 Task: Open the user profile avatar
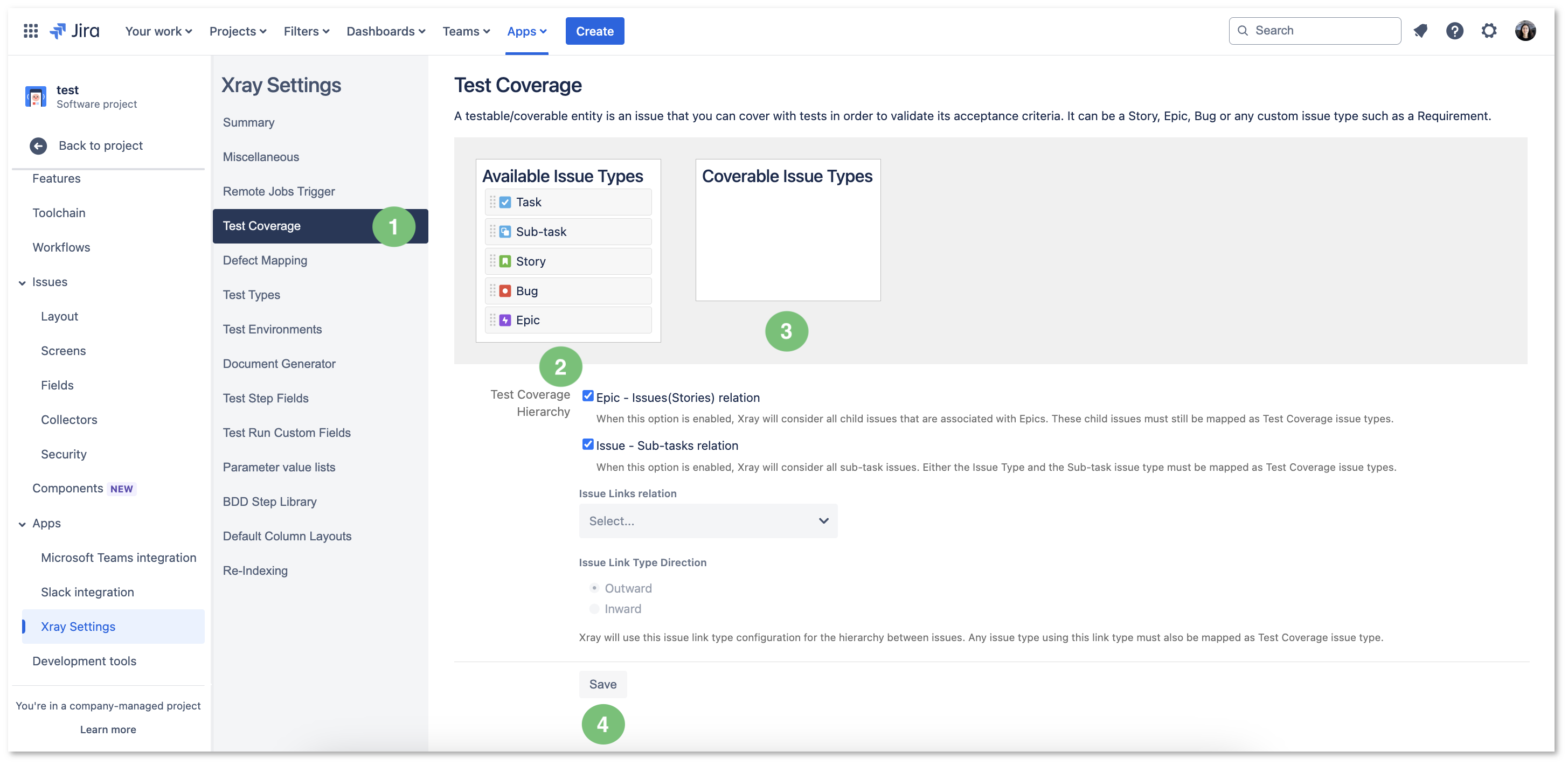tap(1525, 31)
